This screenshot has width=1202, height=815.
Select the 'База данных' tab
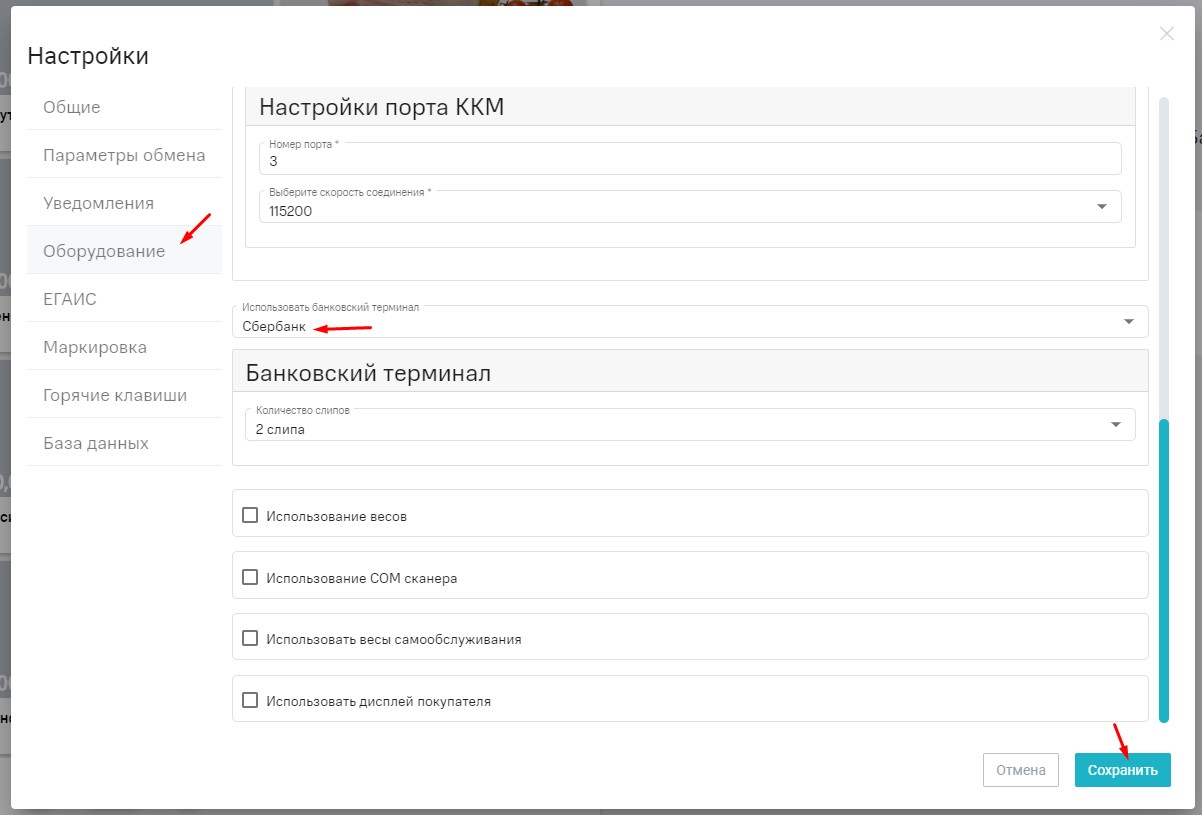pos(96,443)
